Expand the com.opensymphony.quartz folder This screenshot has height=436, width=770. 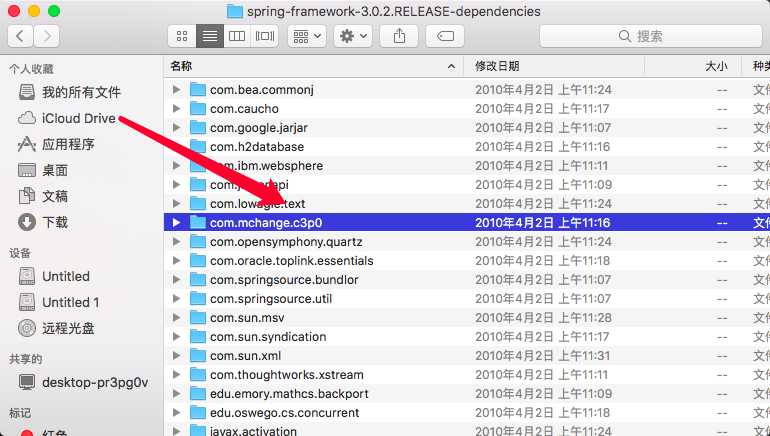point(176,242)
